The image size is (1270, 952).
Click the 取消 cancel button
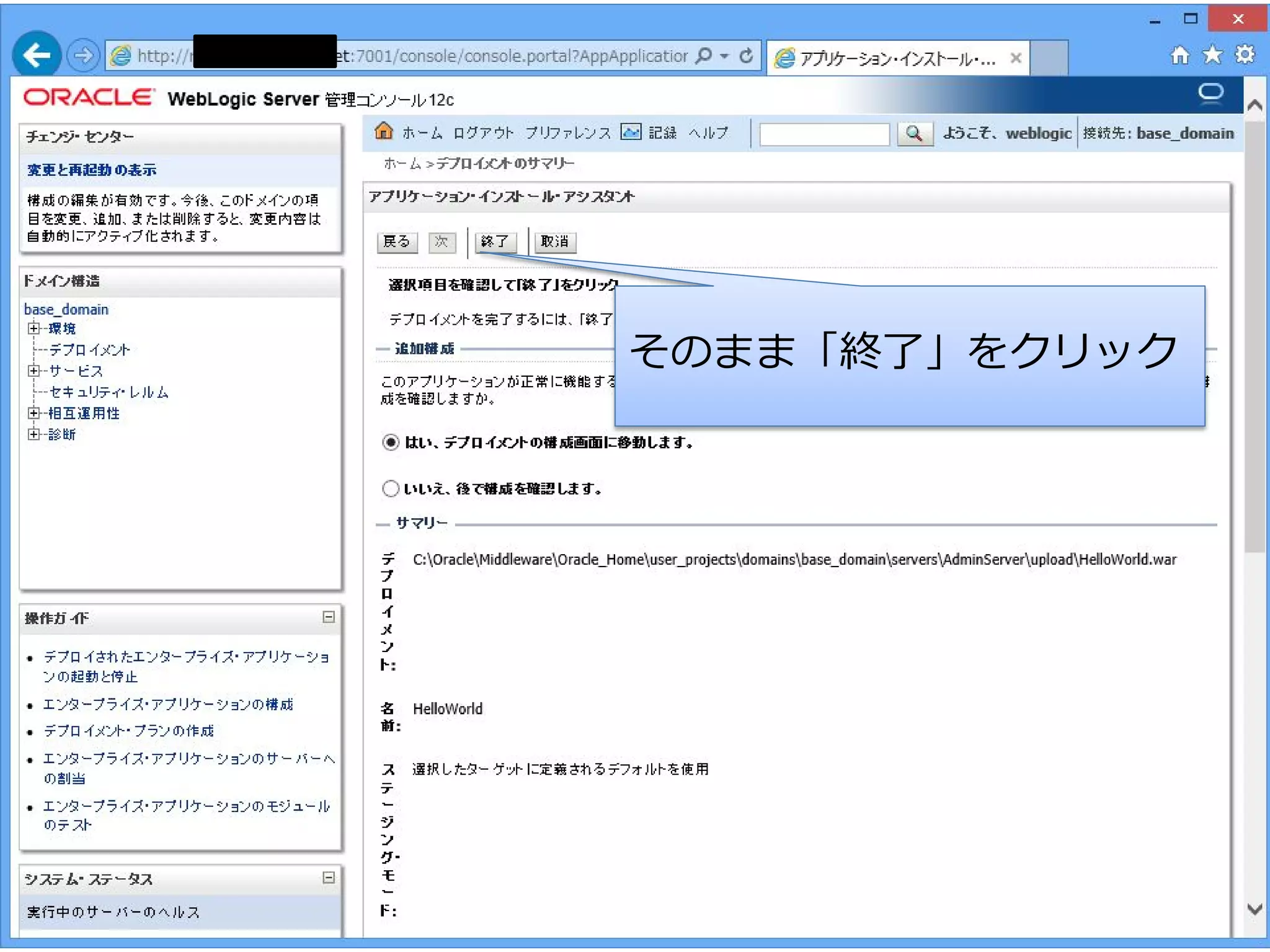coord(555,242)
